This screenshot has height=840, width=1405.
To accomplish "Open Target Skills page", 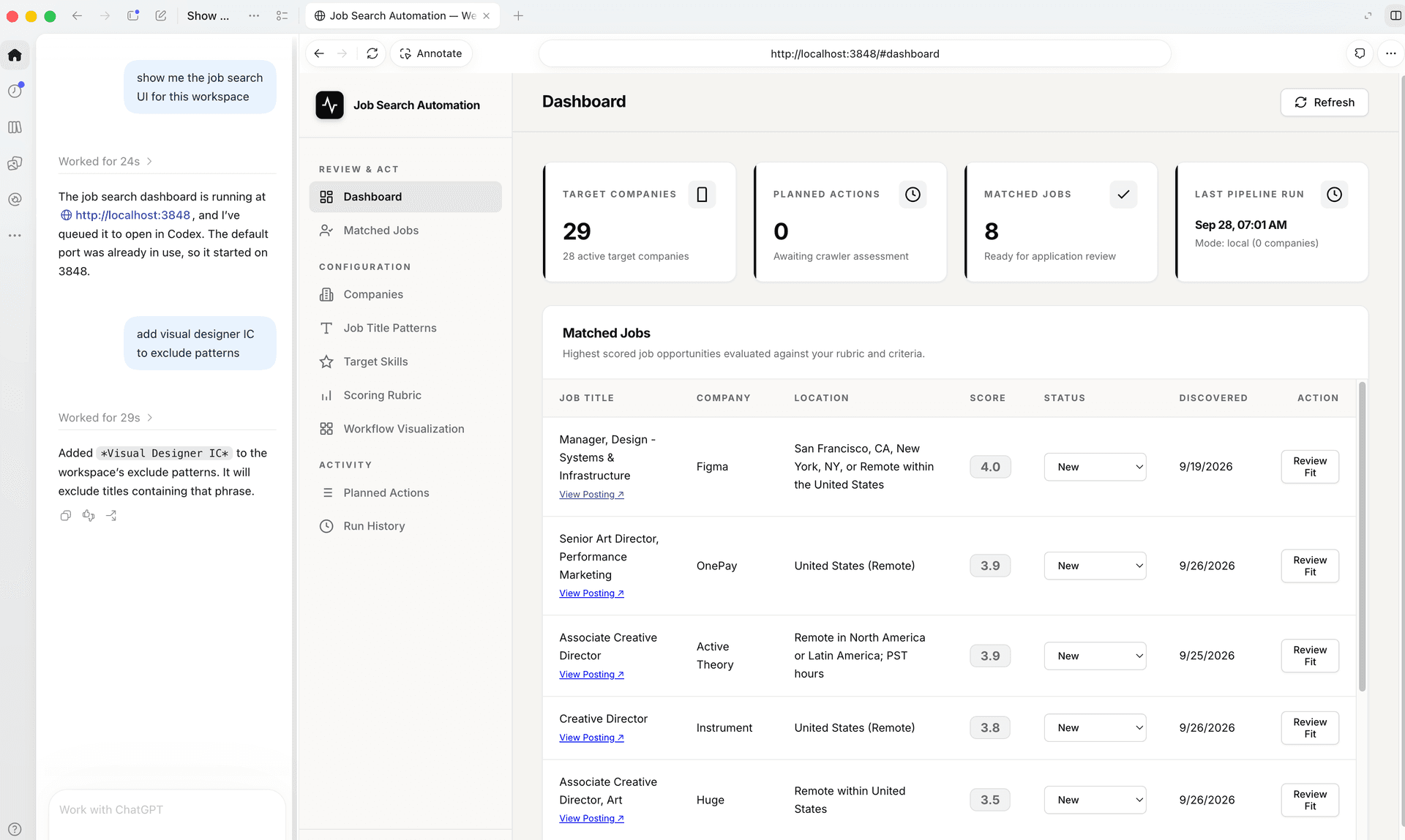I will coord(405,361).
